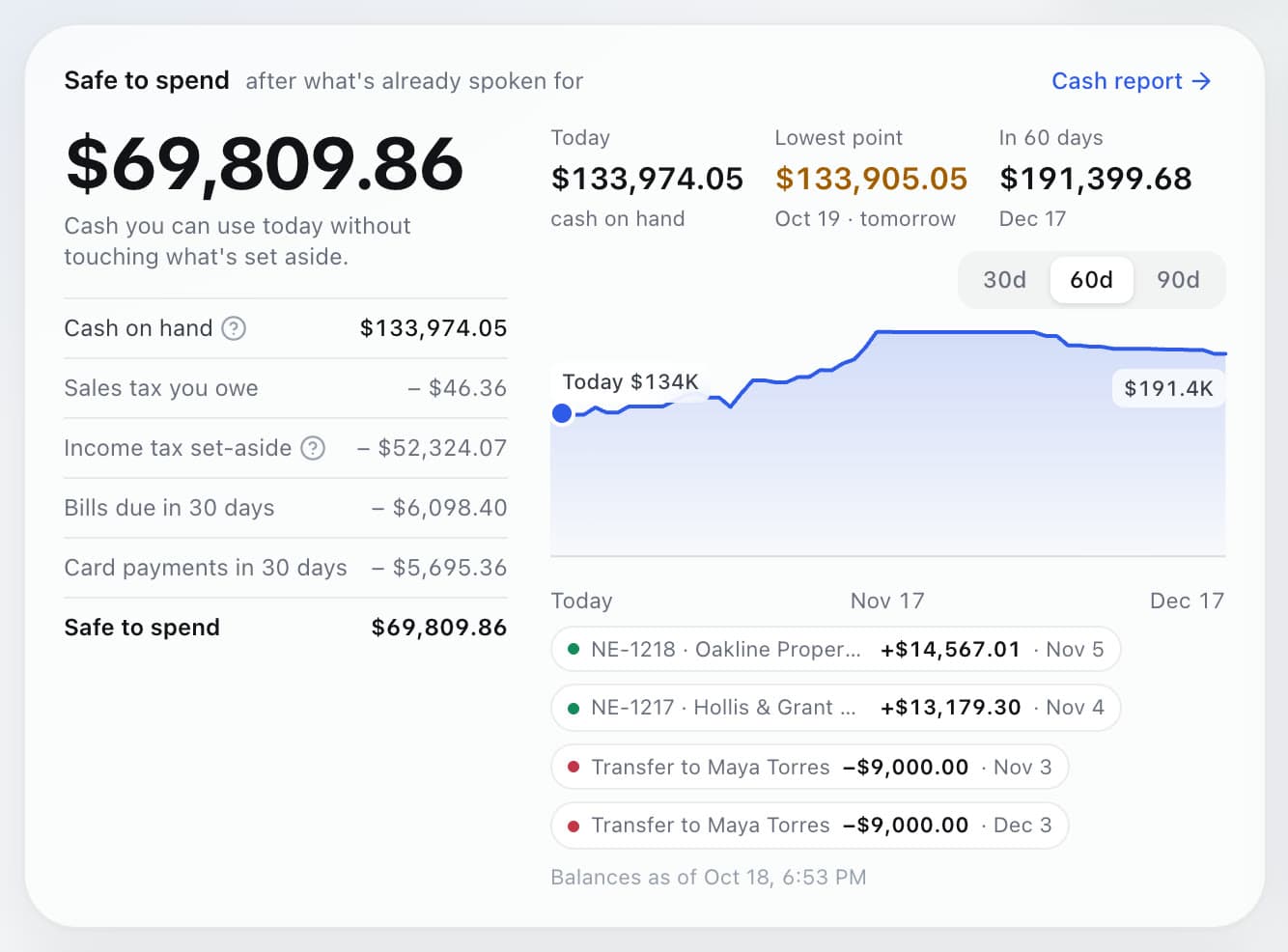
Task: Switch the chart to the 90d range
Action: click(x=1178, y=280)
